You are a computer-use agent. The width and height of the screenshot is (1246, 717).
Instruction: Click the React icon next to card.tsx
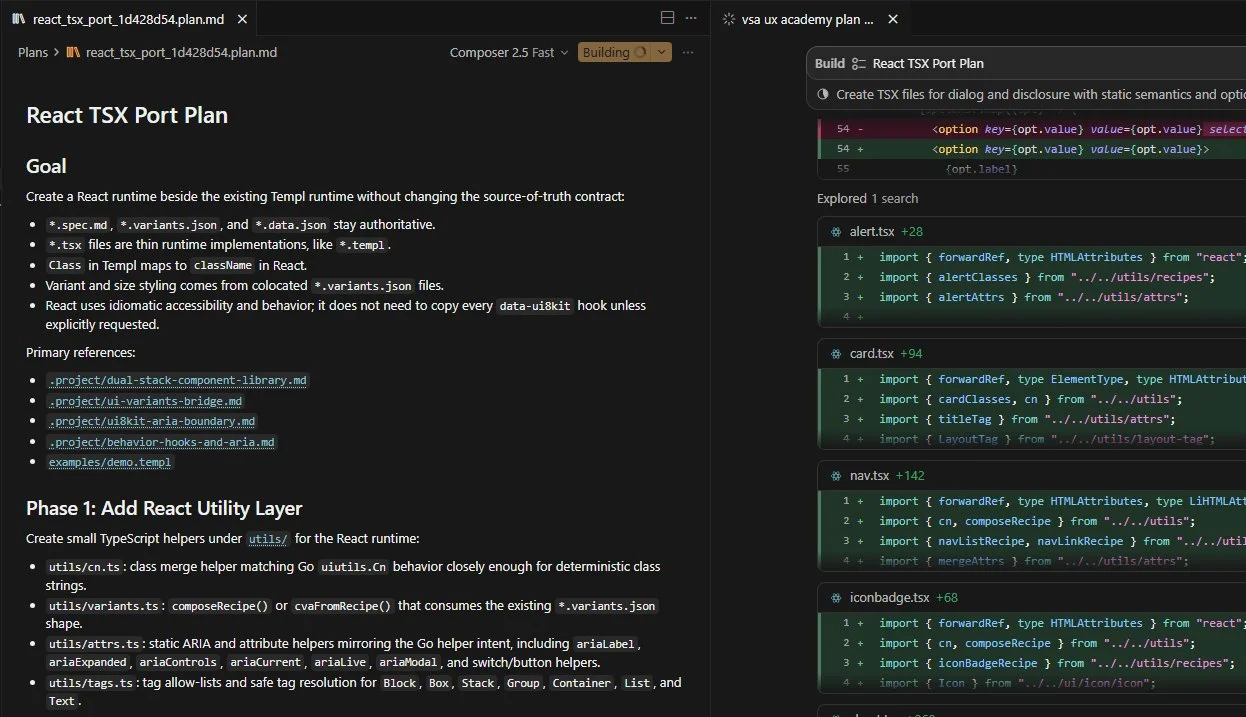point(836,353)
